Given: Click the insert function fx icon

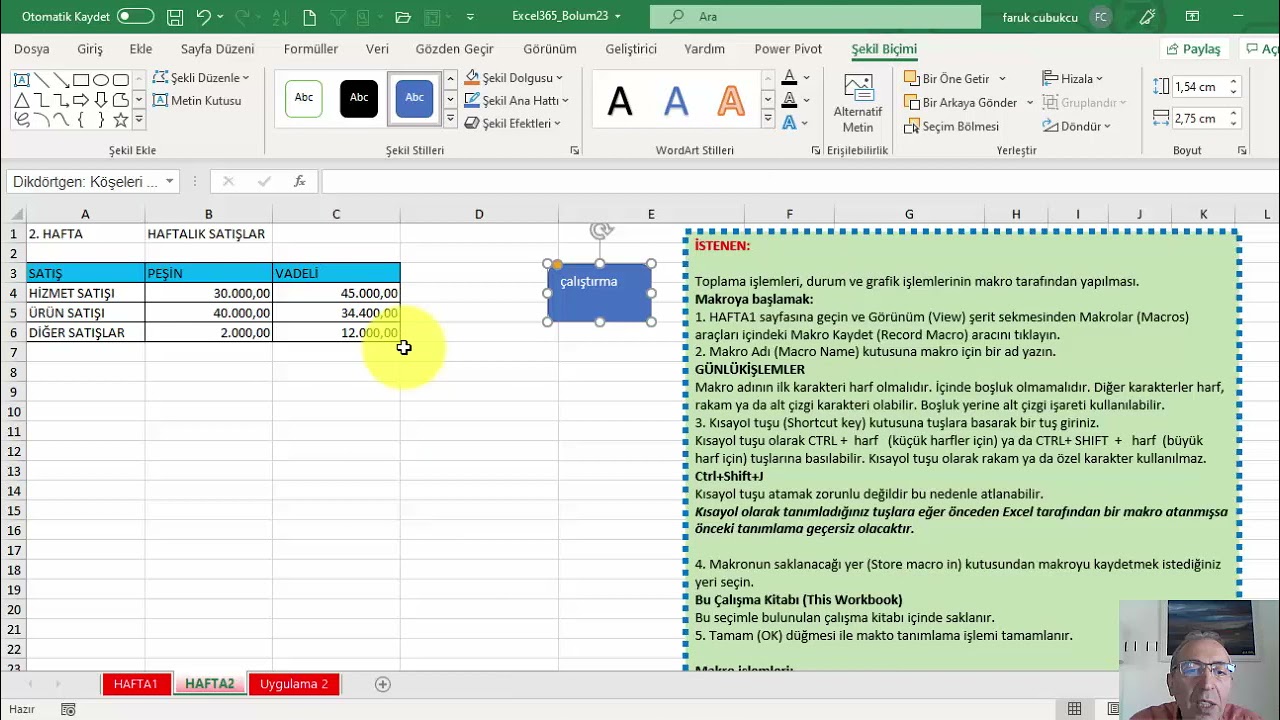Looking at the screenshot, I should pos(299,181).
